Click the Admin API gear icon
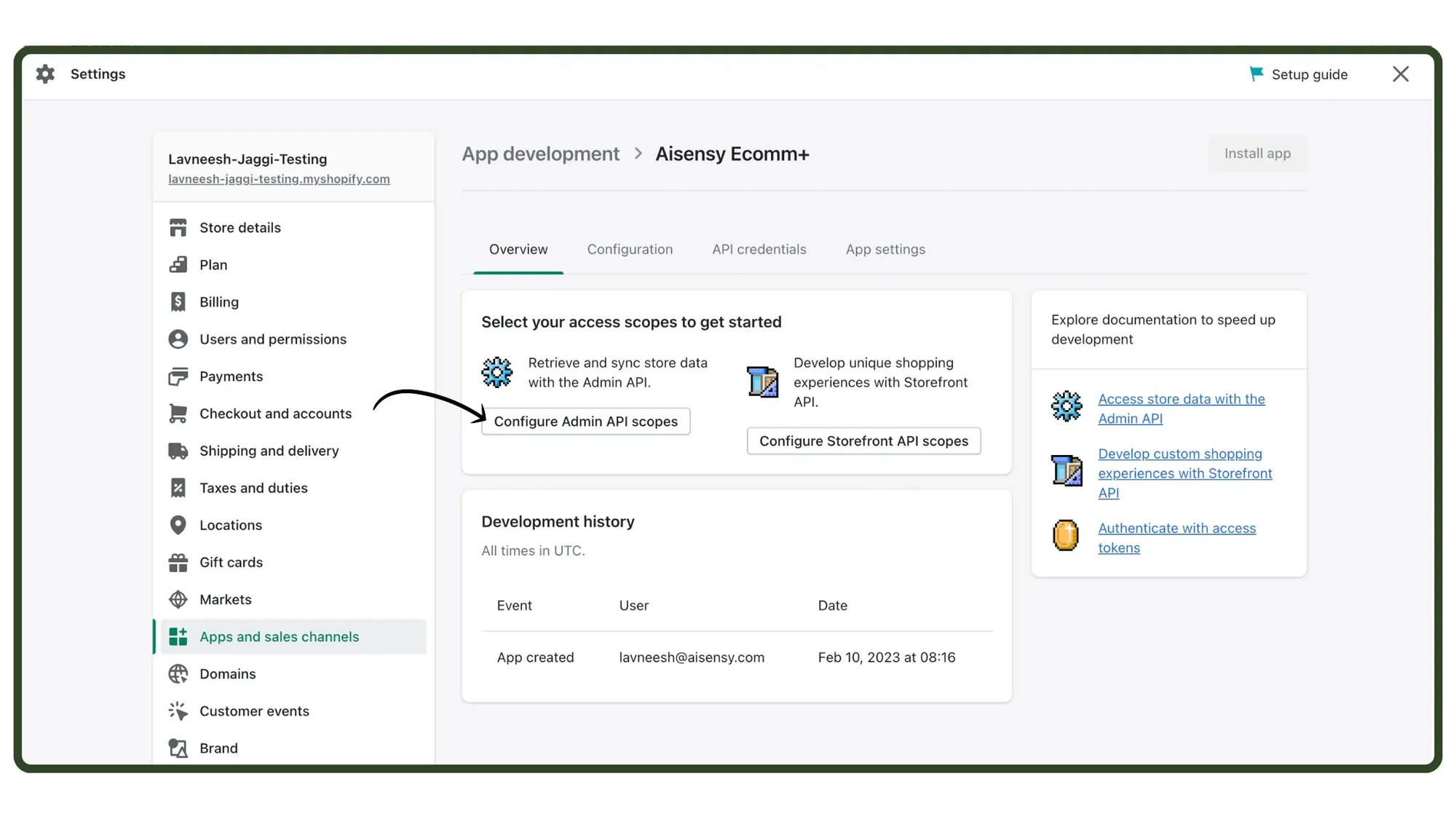 click(497, 372)
